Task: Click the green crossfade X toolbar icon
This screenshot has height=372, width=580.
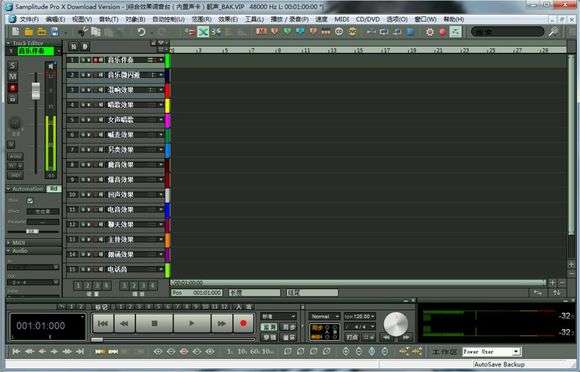Action: coord(203,32)
